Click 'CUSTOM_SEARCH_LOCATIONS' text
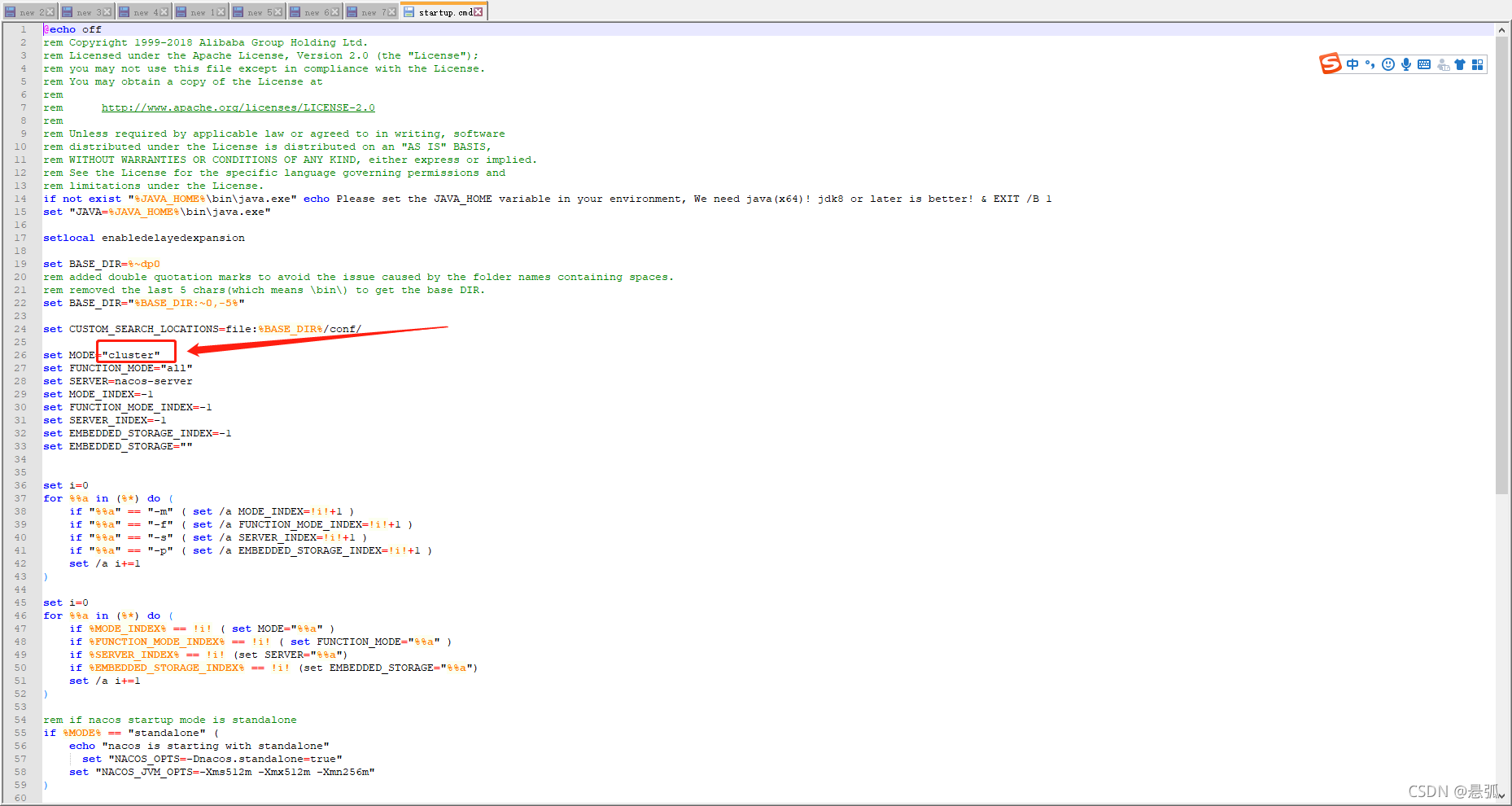The image size is (1512, 806). point(144,329)
